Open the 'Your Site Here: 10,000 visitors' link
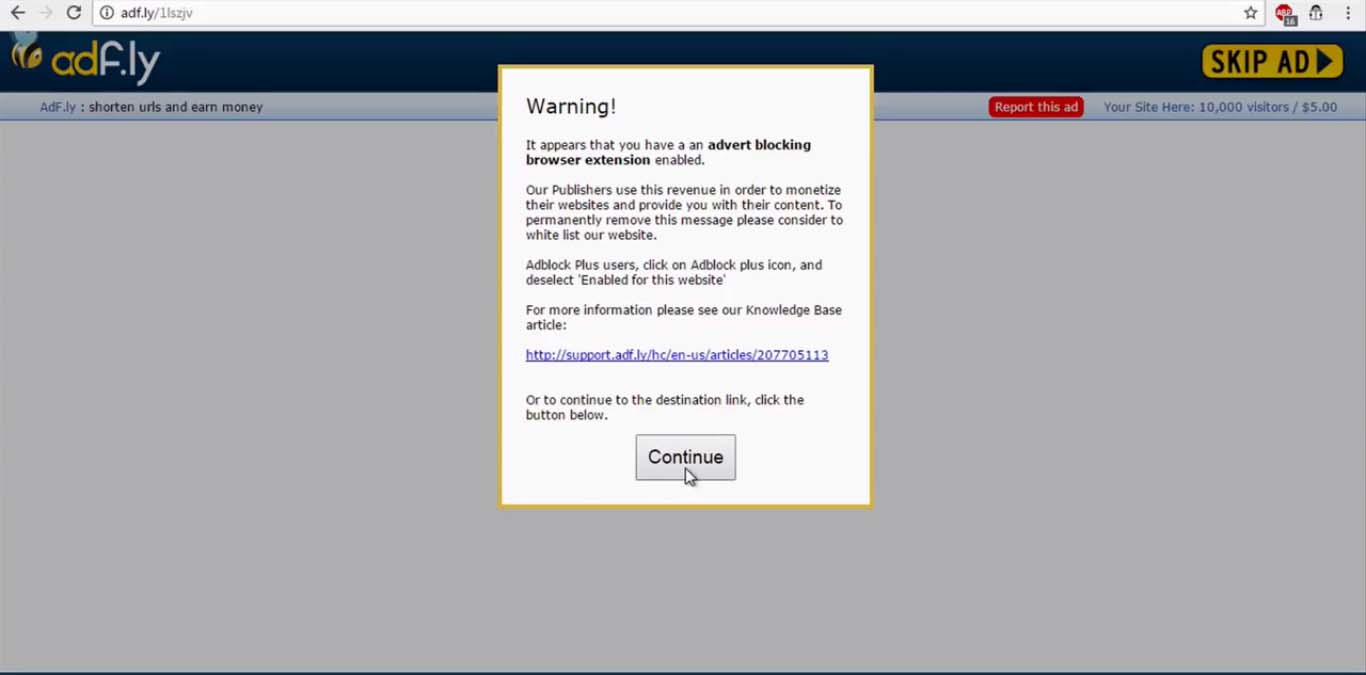Image resolution: width=1366 pixels, height=675 pixels. pyautogui.click(x=1220, y=107)
